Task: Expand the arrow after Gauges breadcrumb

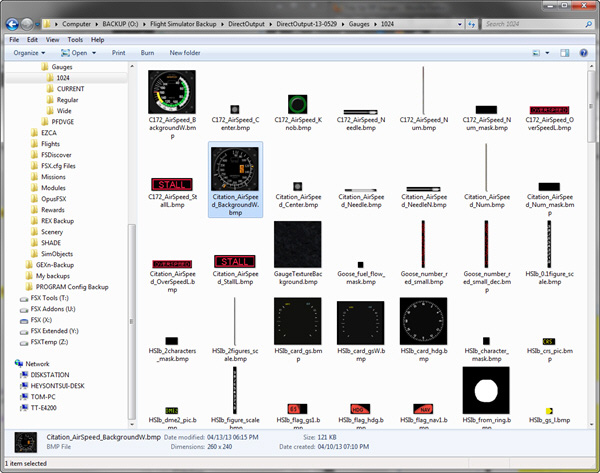Action: [x=375, y=24]
